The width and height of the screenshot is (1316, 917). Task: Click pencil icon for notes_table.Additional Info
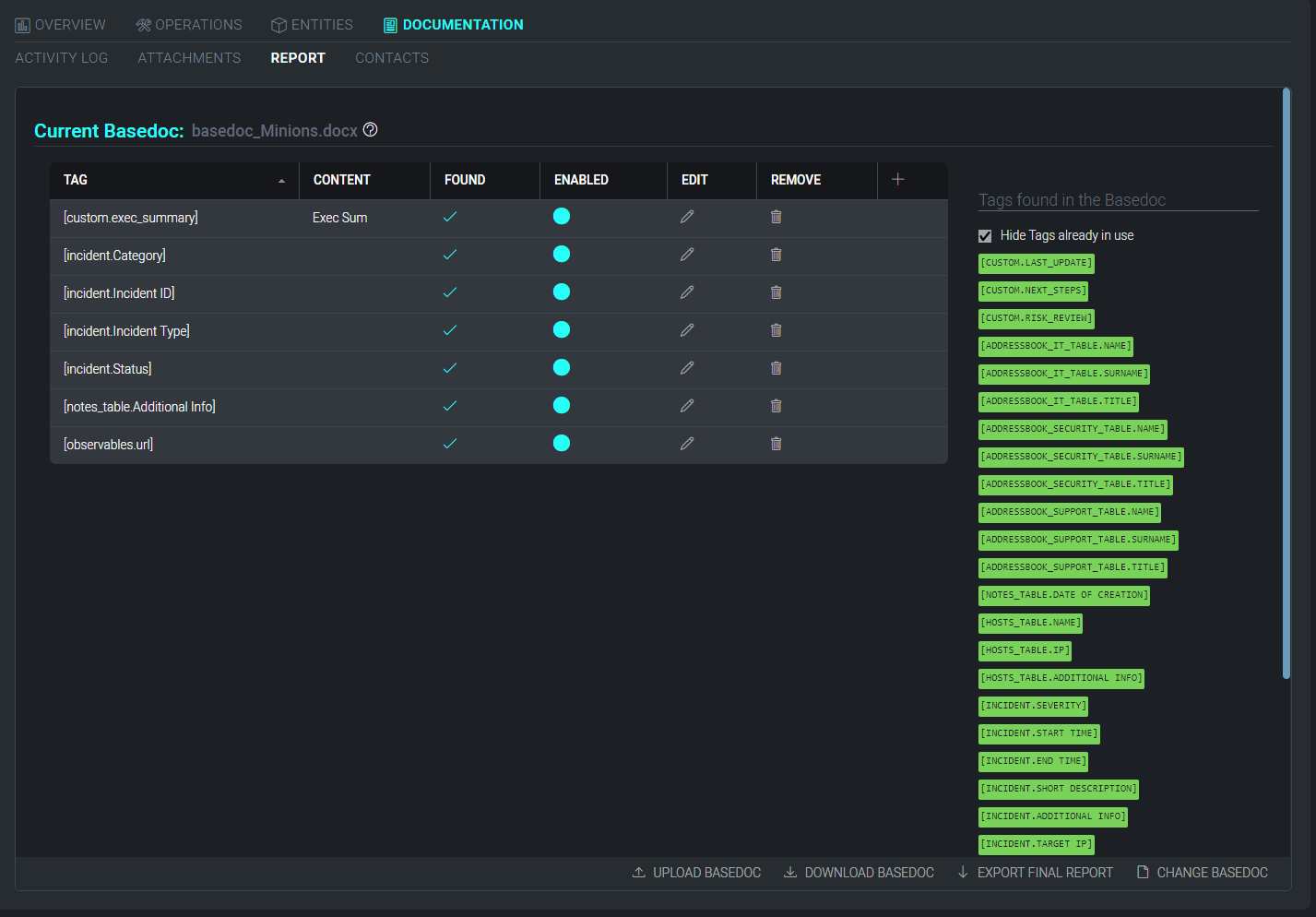point(687,406)
